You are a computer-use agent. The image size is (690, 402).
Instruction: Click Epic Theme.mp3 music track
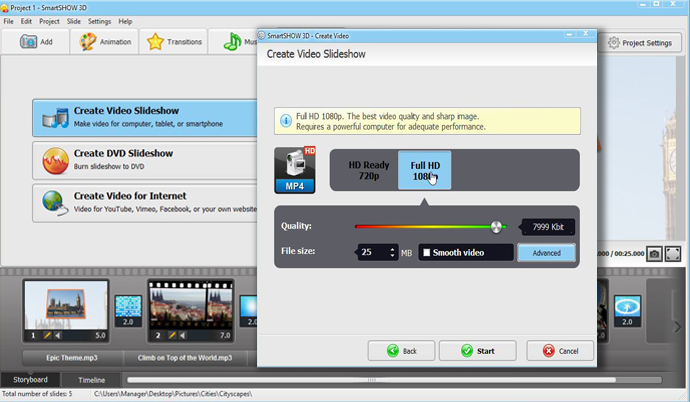(x=72, y=358)
